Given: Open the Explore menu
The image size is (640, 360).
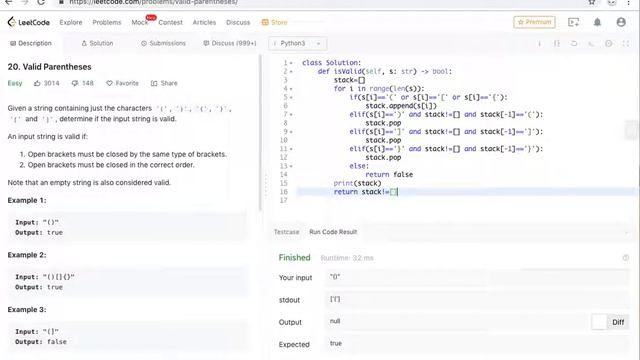Looking at the screenshot, I should pyautogui.click(x=71, y=22).
